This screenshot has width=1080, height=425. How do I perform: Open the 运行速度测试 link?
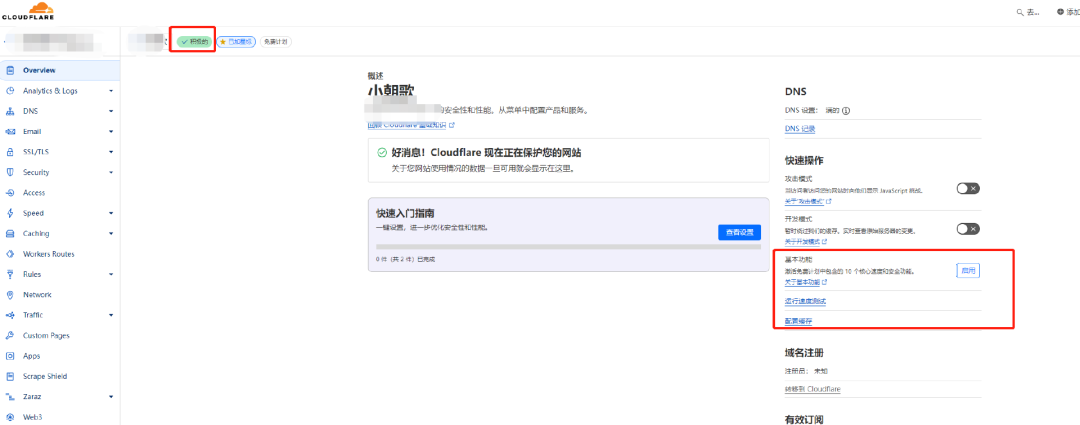(x=805, y=302)
